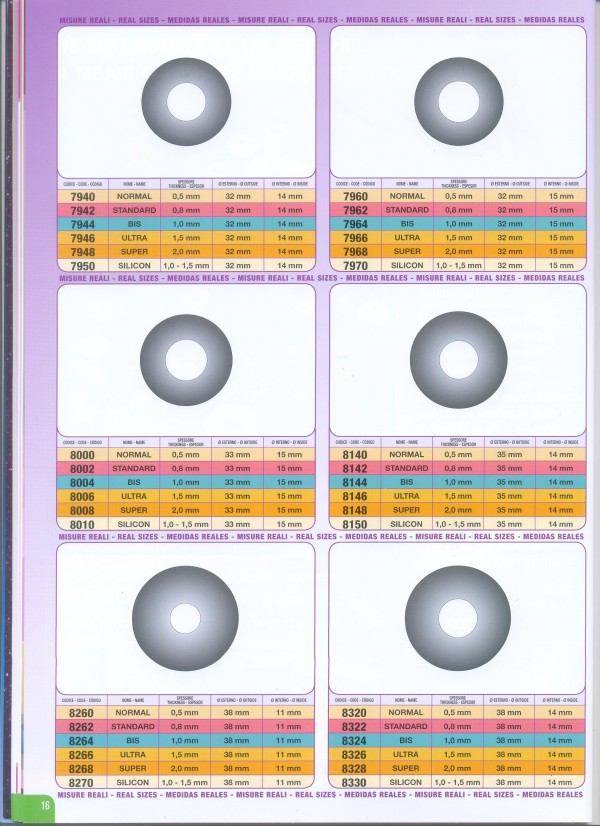The width and height of the screenshot is (600, 826).
Task: Click product code 8142
Action: point(355,469)
